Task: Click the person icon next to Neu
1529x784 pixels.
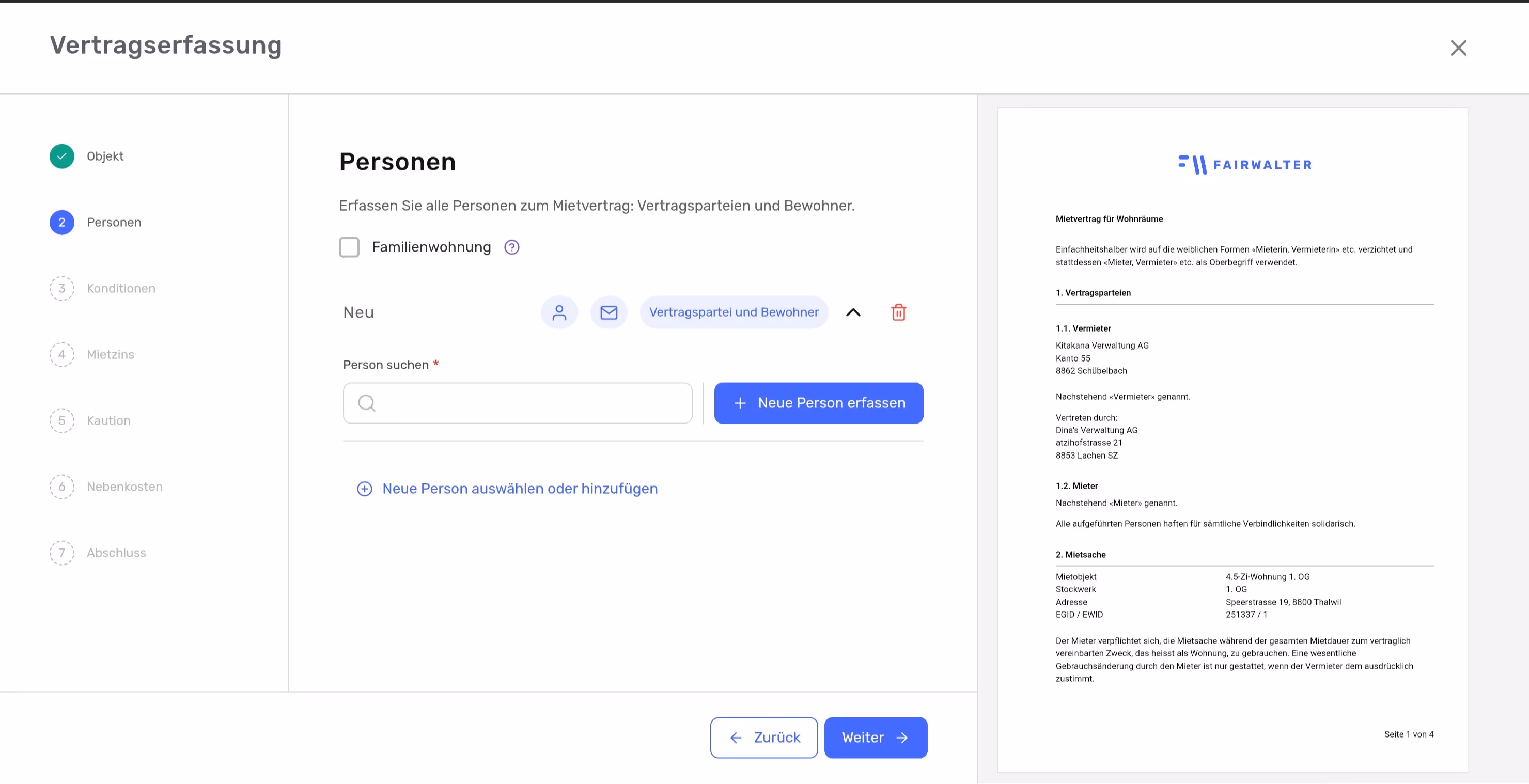Action: pyautogui.click(x=558, y=312)
